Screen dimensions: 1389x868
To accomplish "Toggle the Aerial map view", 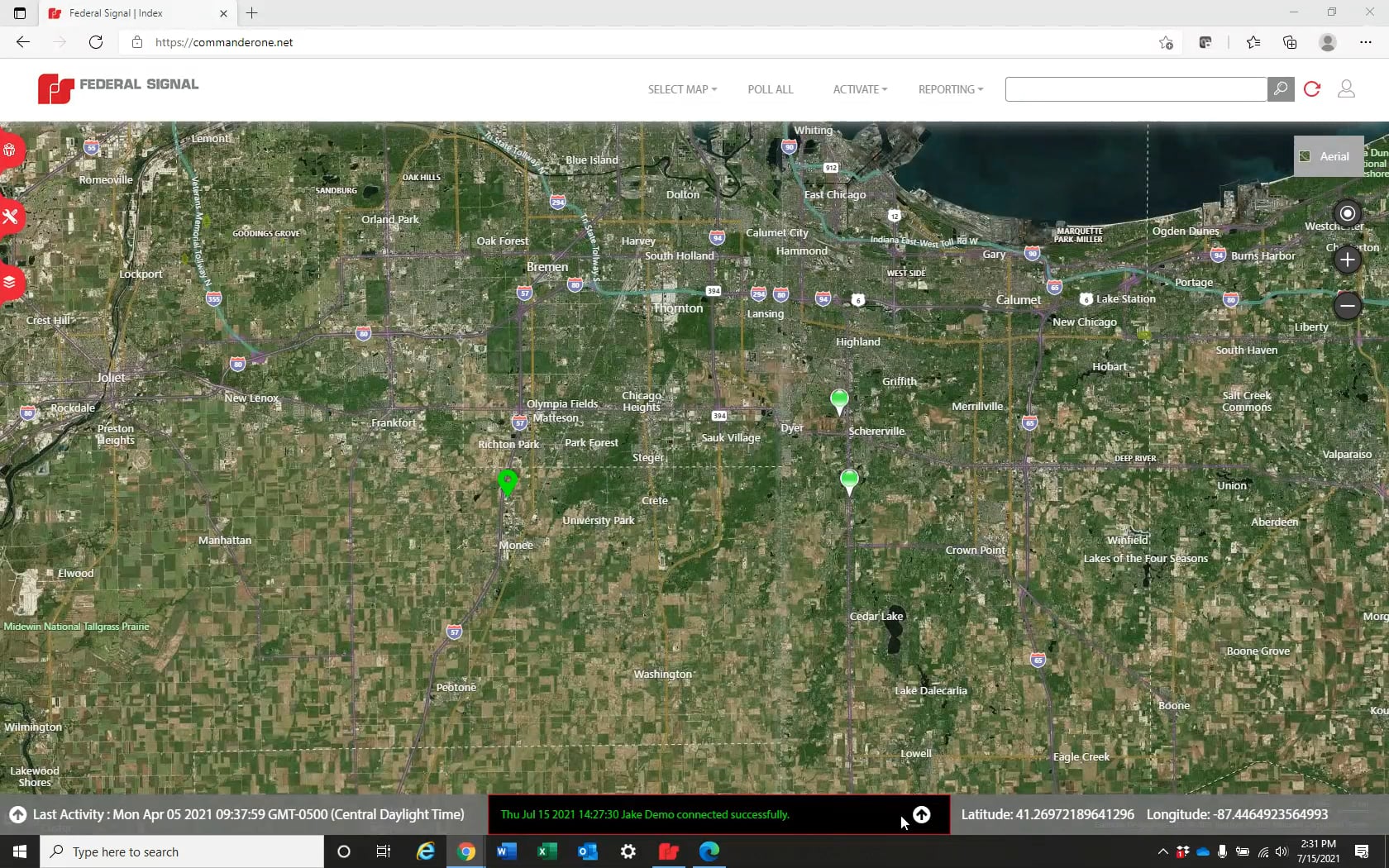I will [1328, 156].
